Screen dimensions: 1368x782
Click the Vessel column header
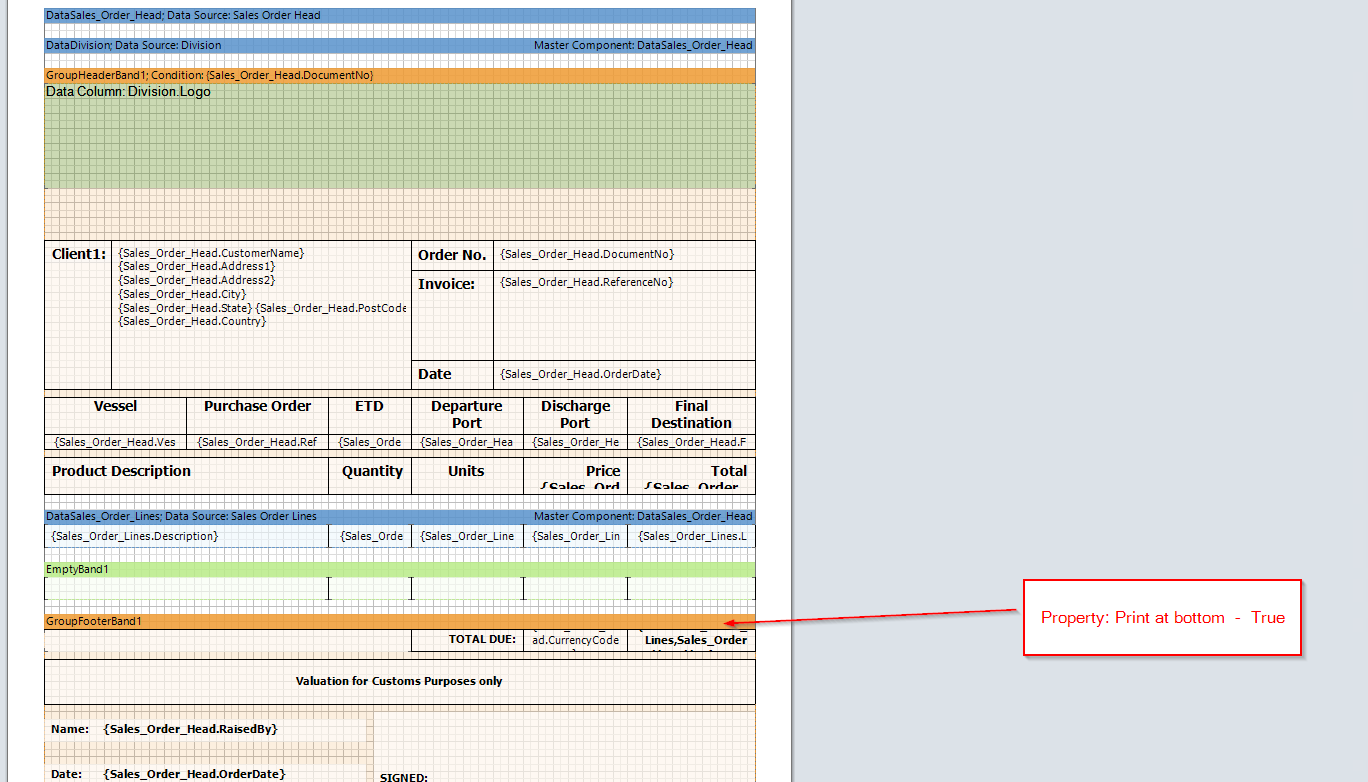(115, 407)
